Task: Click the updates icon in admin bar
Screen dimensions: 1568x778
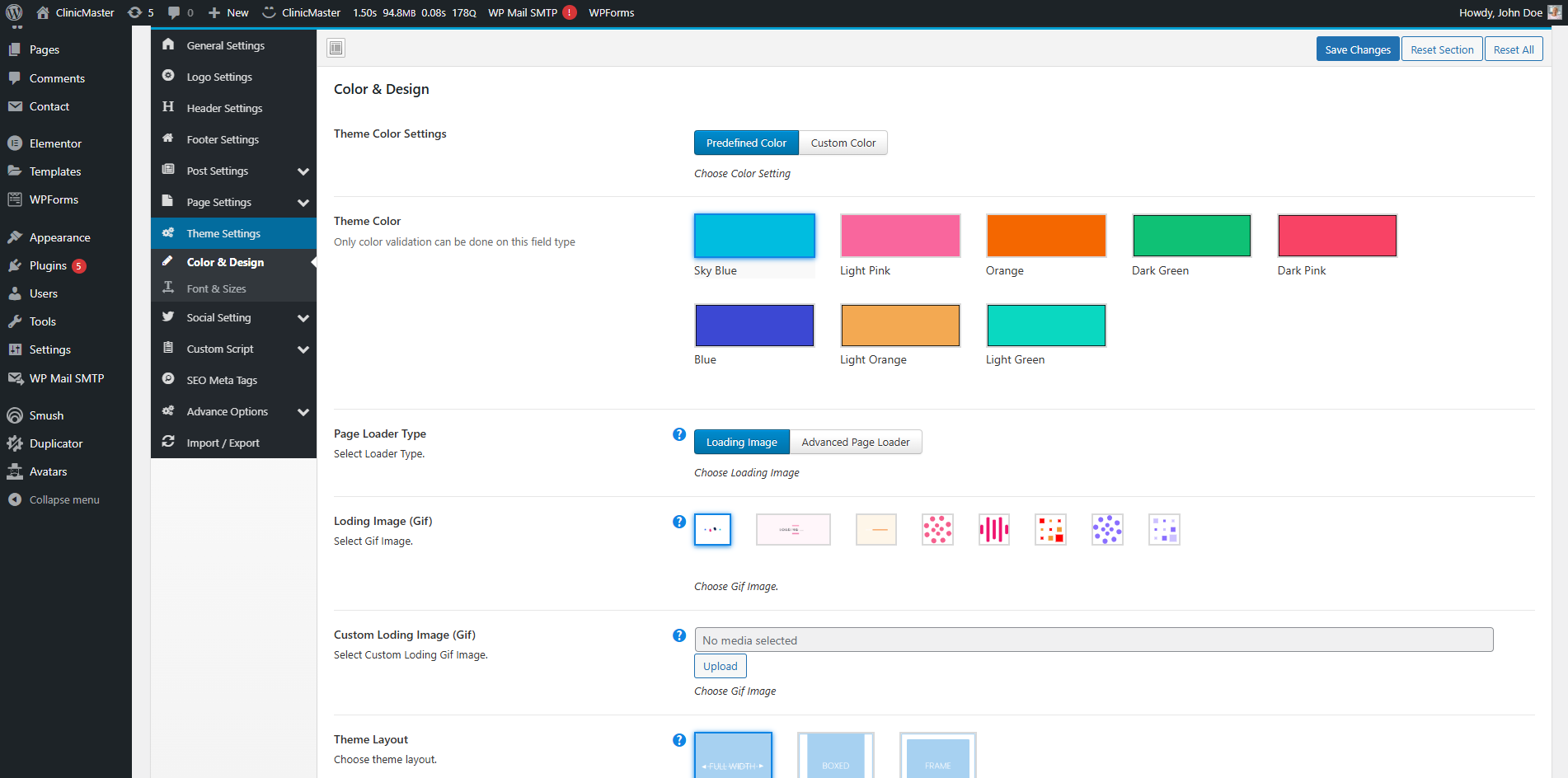Action: pos(140,12)
